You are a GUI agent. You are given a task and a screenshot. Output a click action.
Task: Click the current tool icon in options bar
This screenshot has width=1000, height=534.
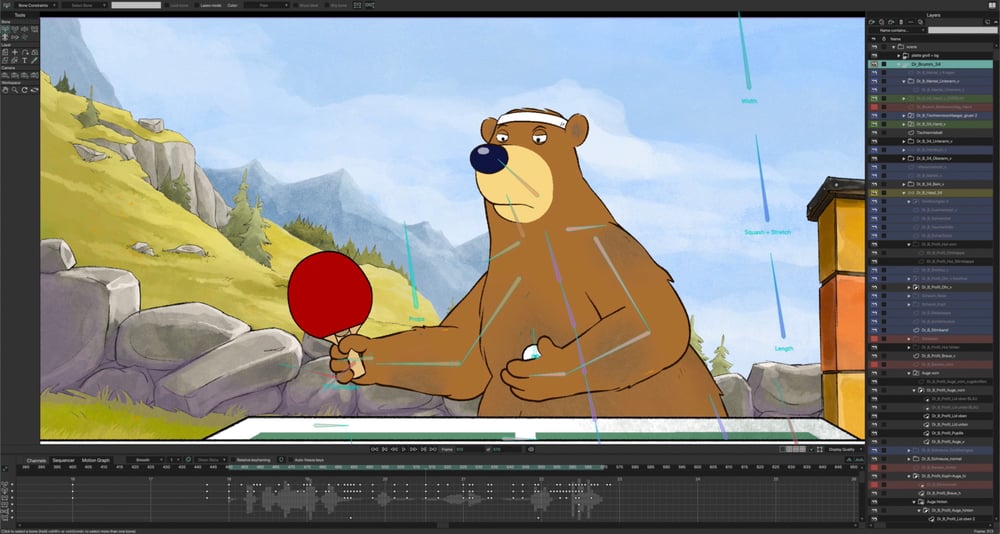click(x=6, y=5)
